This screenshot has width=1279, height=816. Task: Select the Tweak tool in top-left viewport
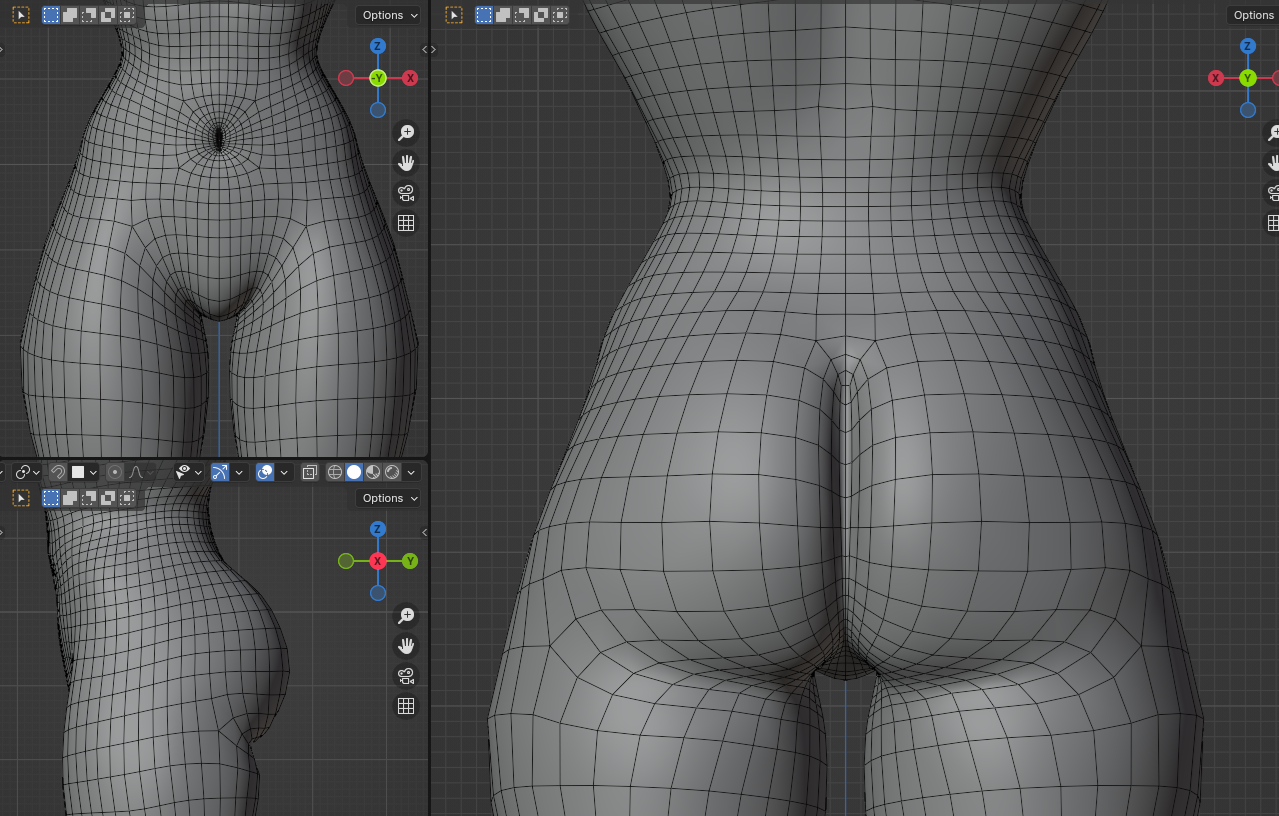tap(21, 15)
